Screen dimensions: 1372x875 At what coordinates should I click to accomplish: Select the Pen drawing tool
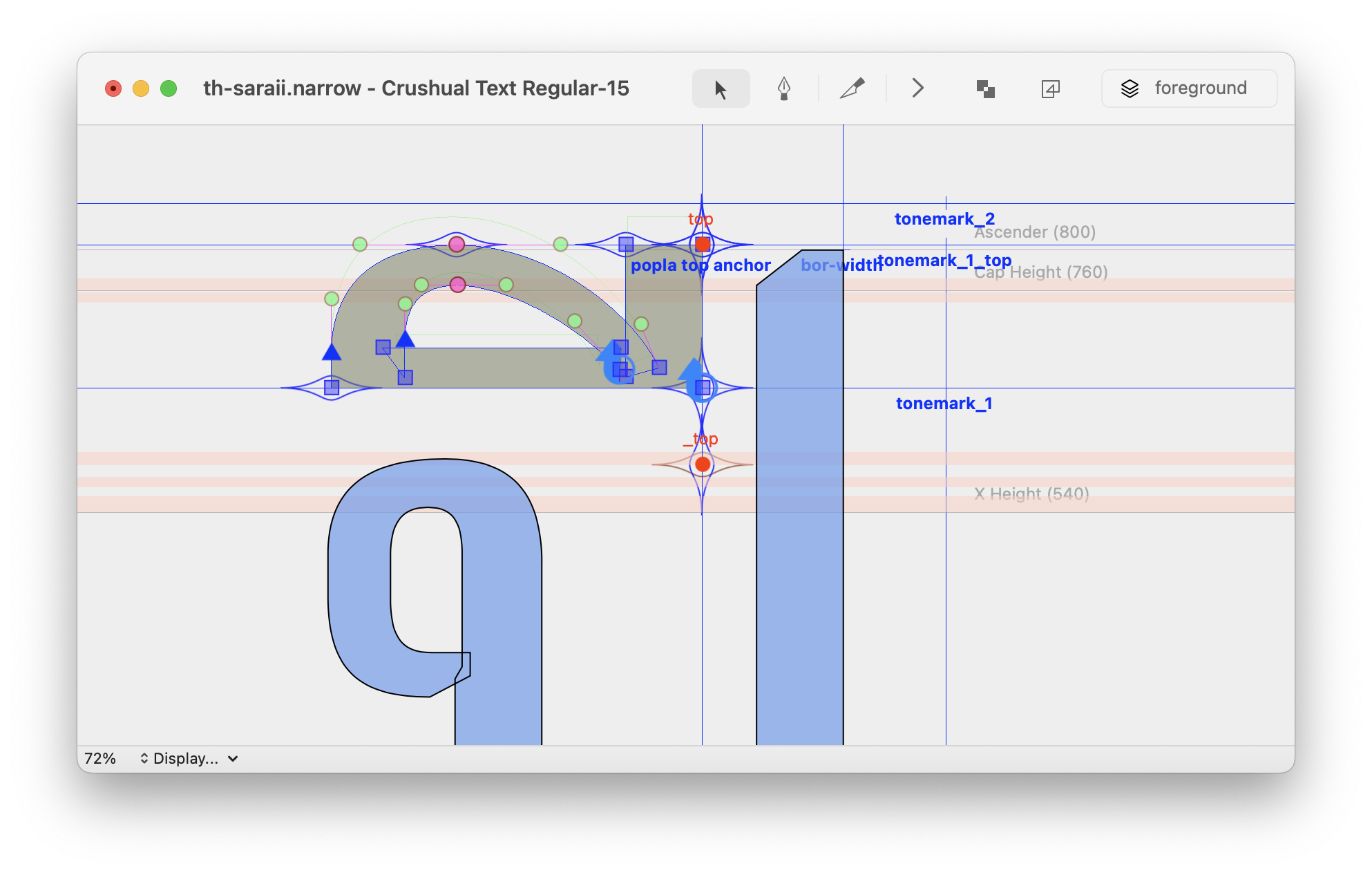(783, 88)
